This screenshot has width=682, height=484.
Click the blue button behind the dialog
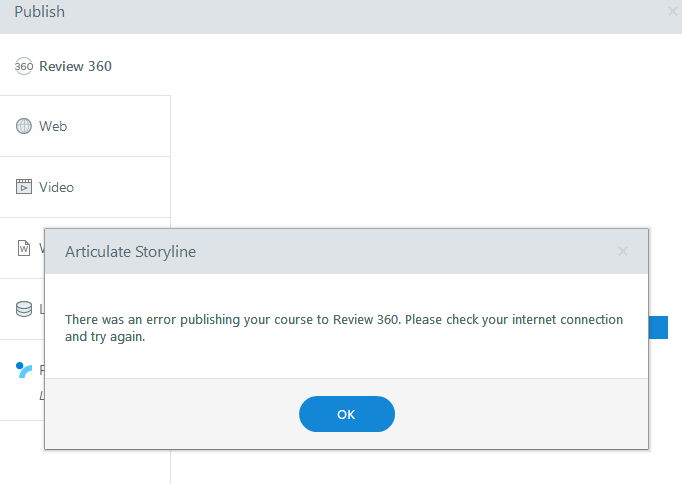(658, 327)
